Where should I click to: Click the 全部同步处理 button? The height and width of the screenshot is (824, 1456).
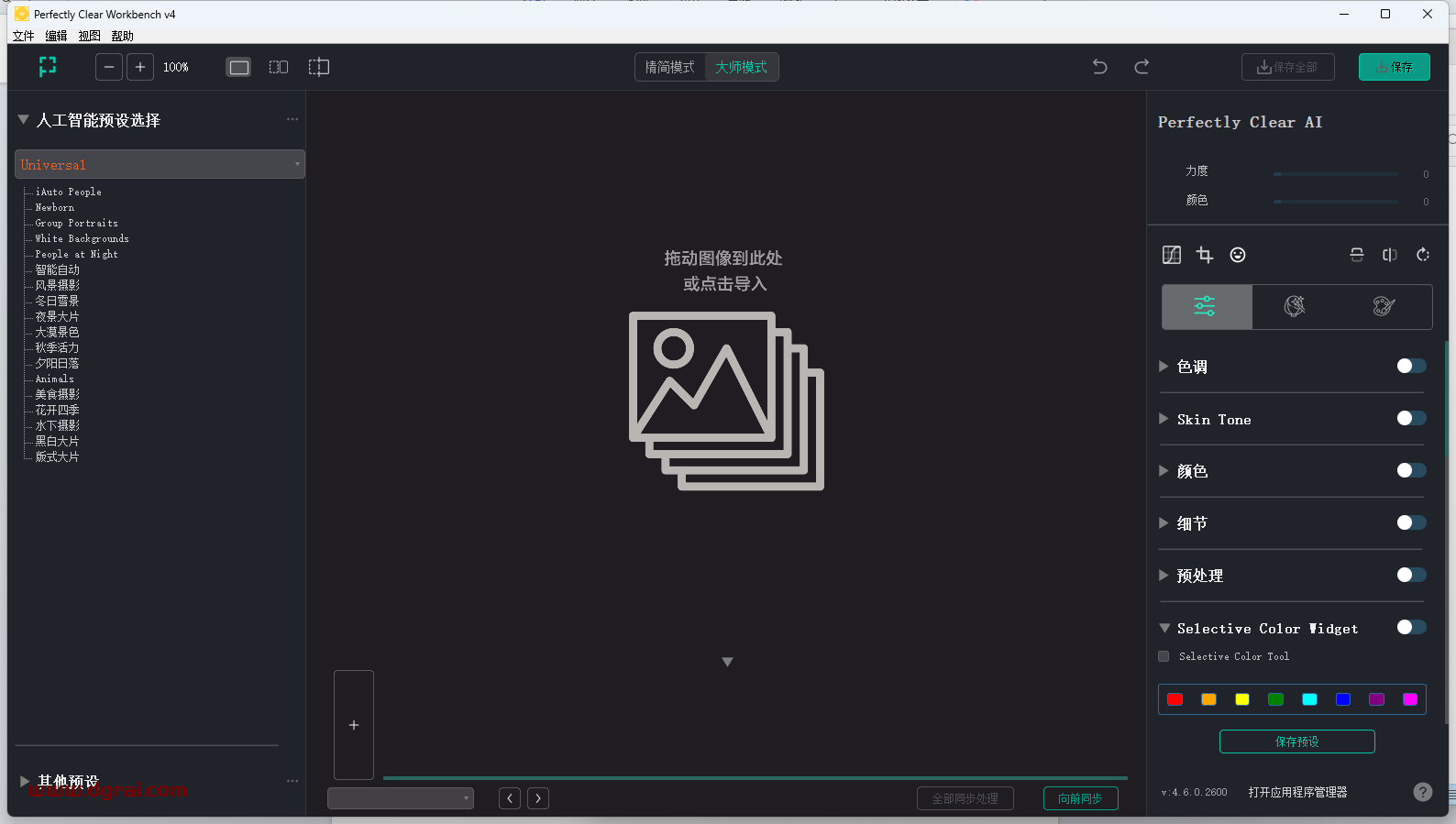pos(965,798)
